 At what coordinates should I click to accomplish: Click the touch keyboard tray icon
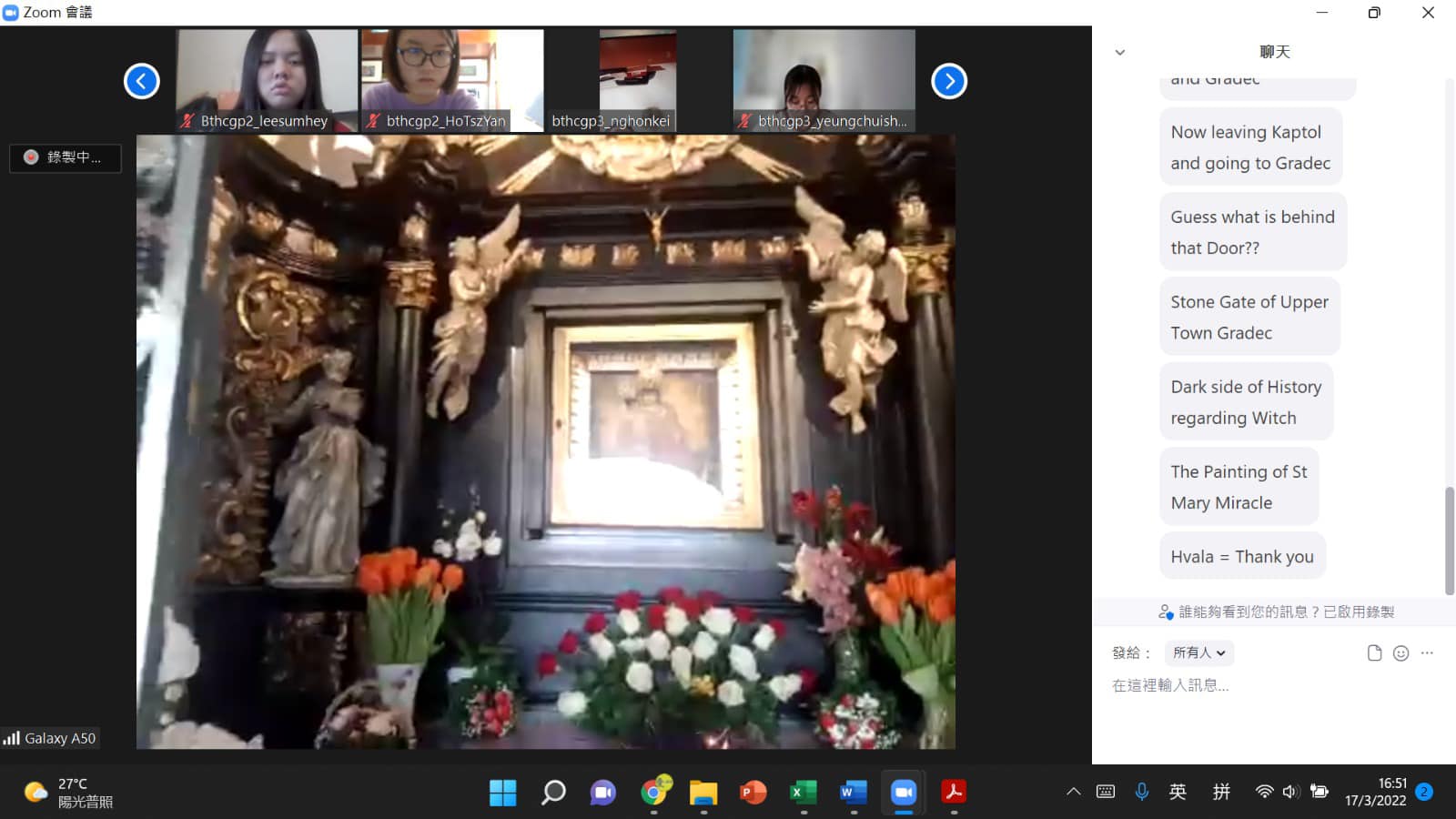point(1106,792)
